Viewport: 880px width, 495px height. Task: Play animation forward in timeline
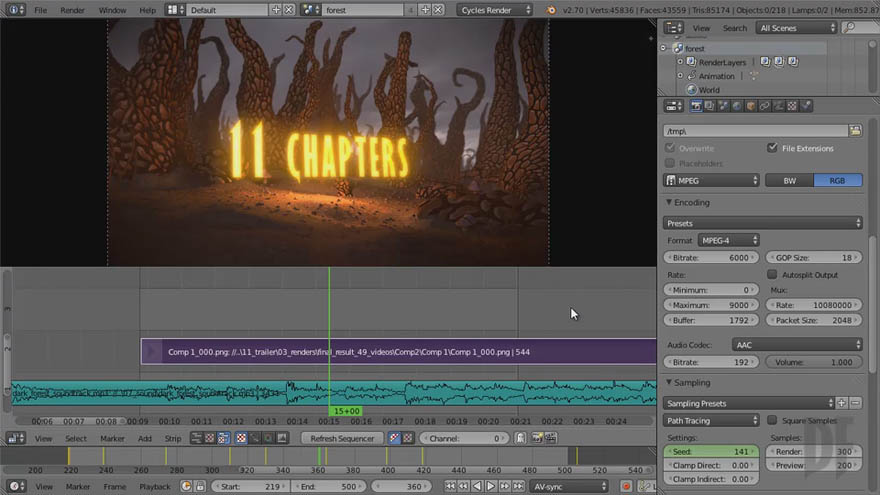pos(491,486)
